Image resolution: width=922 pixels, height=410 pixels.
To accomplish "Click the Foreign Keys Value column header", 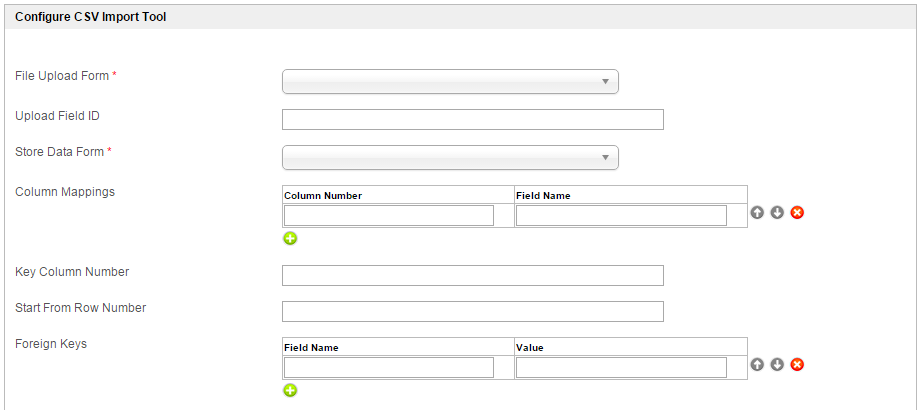I will coord(530,348).
